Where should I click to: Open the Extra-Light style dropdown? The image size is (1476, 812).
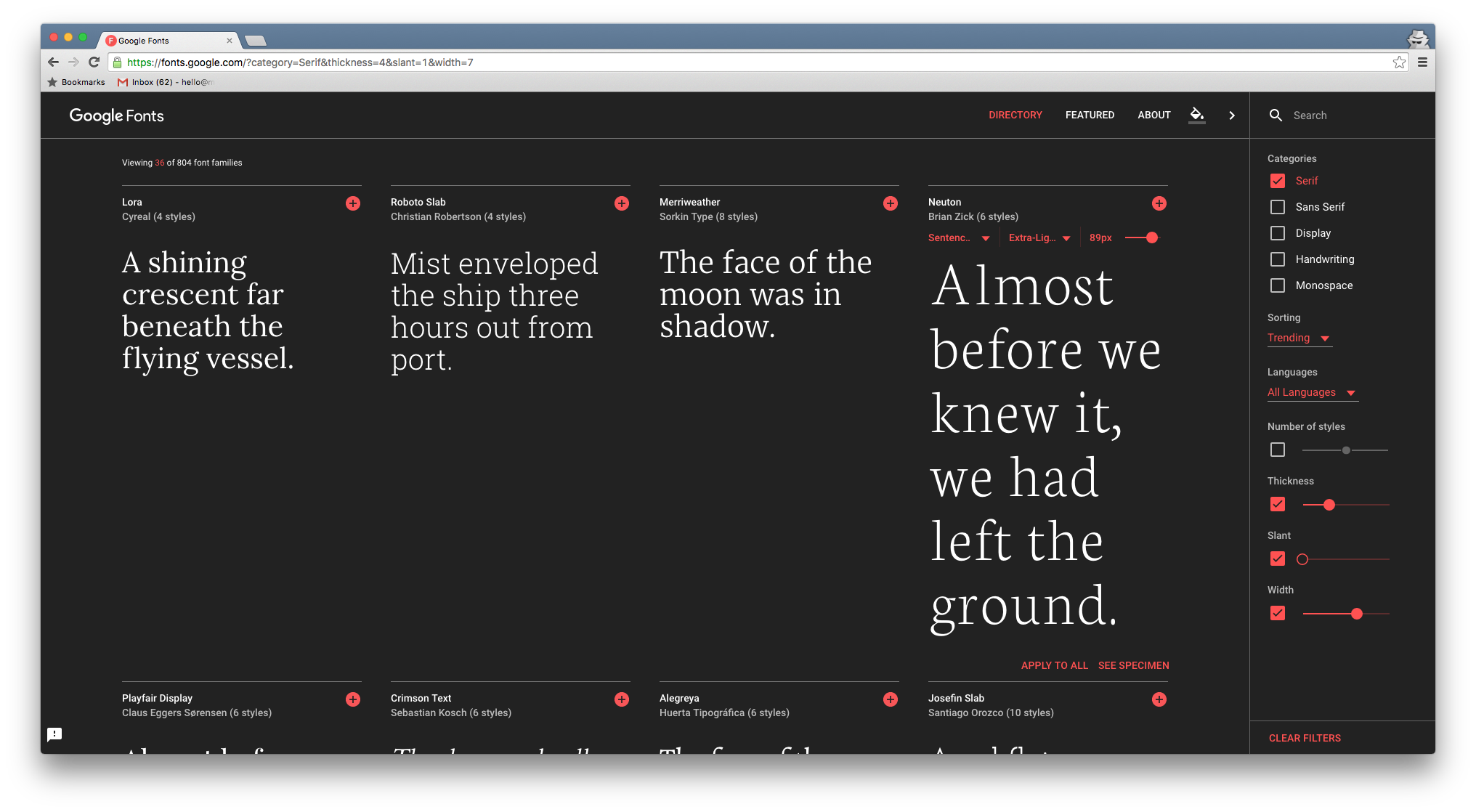1039,237
